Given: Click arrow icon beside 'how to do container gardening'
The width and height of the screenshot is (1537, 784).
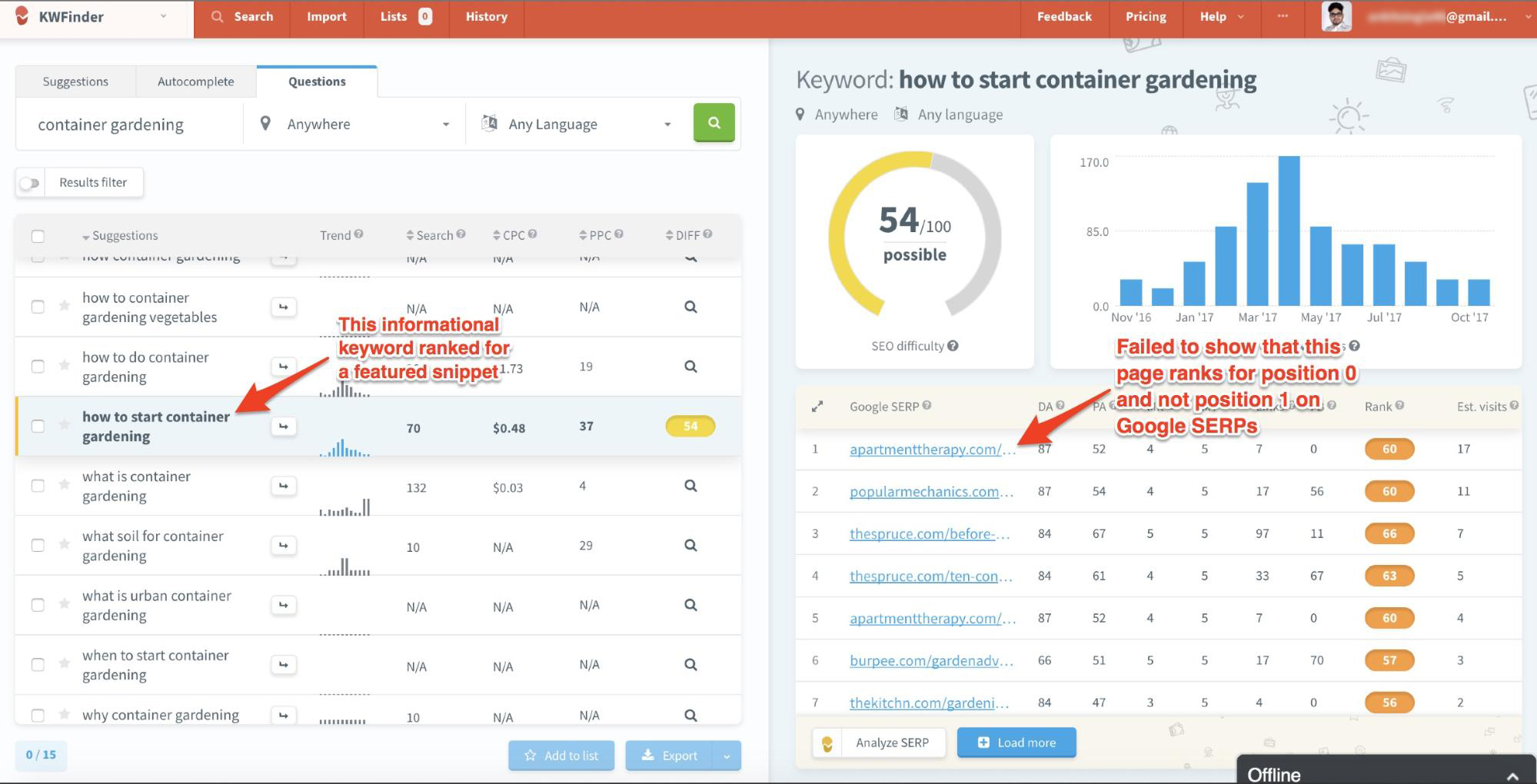Looking at the screenshot, I should pyautogui.click(x=283, y=367).
